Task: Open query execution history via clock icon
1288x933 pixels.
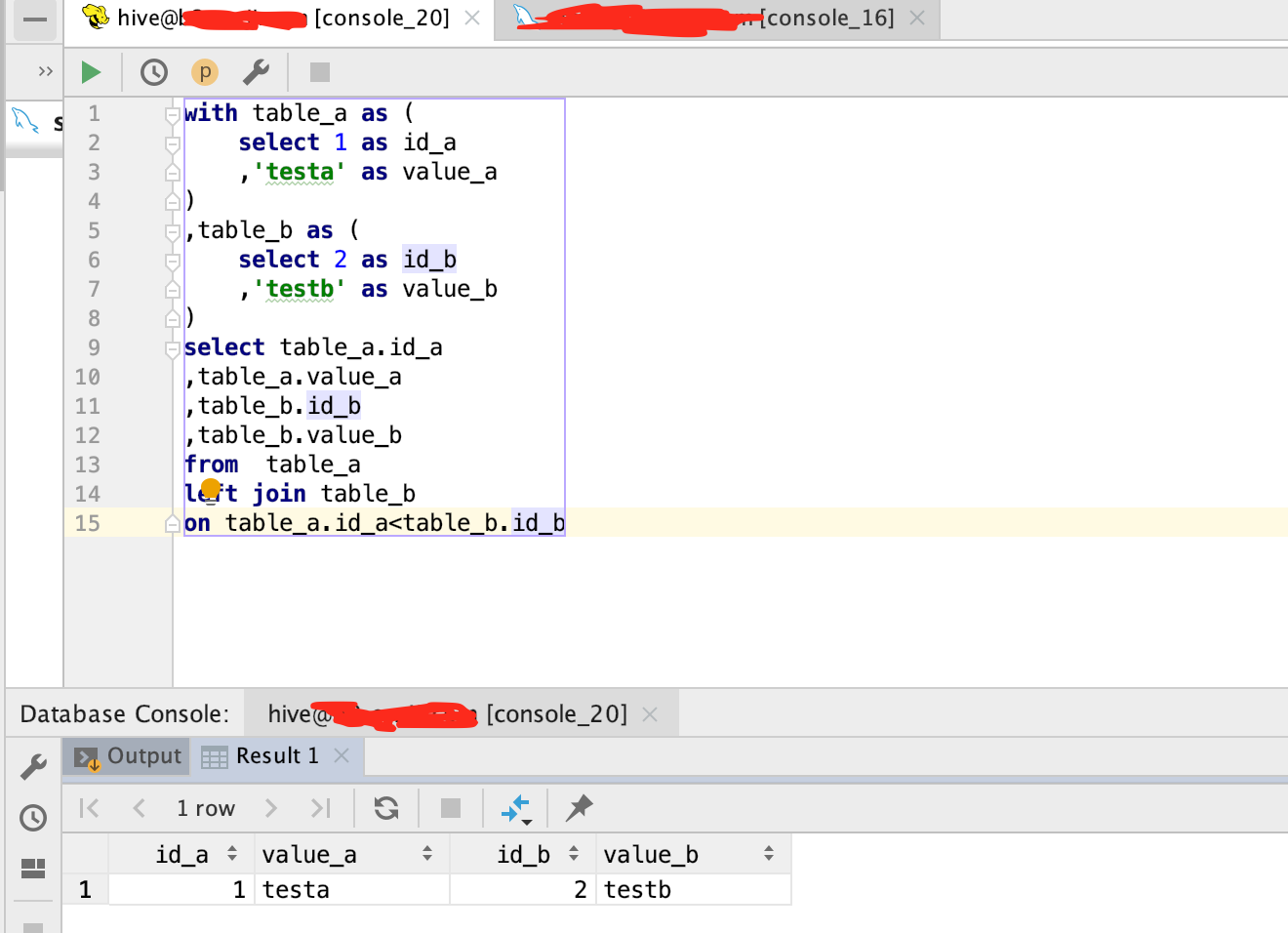Action: (x=153, y=71)
